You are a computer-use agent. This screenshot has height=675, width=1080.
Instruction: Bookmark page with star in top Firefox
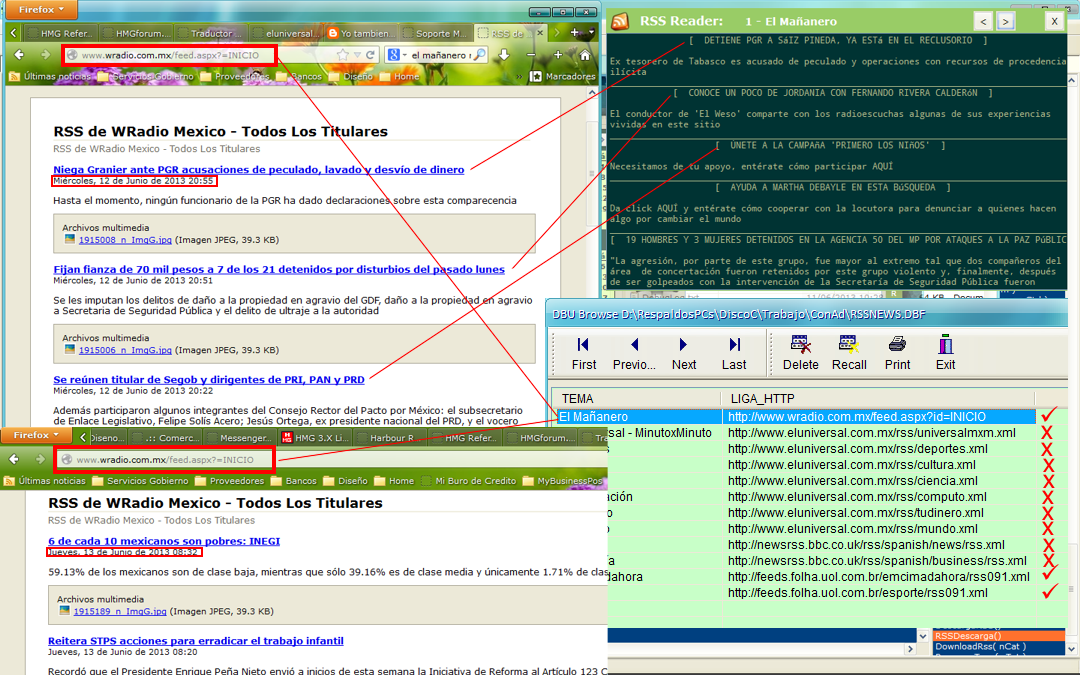(x=343, y=54)
